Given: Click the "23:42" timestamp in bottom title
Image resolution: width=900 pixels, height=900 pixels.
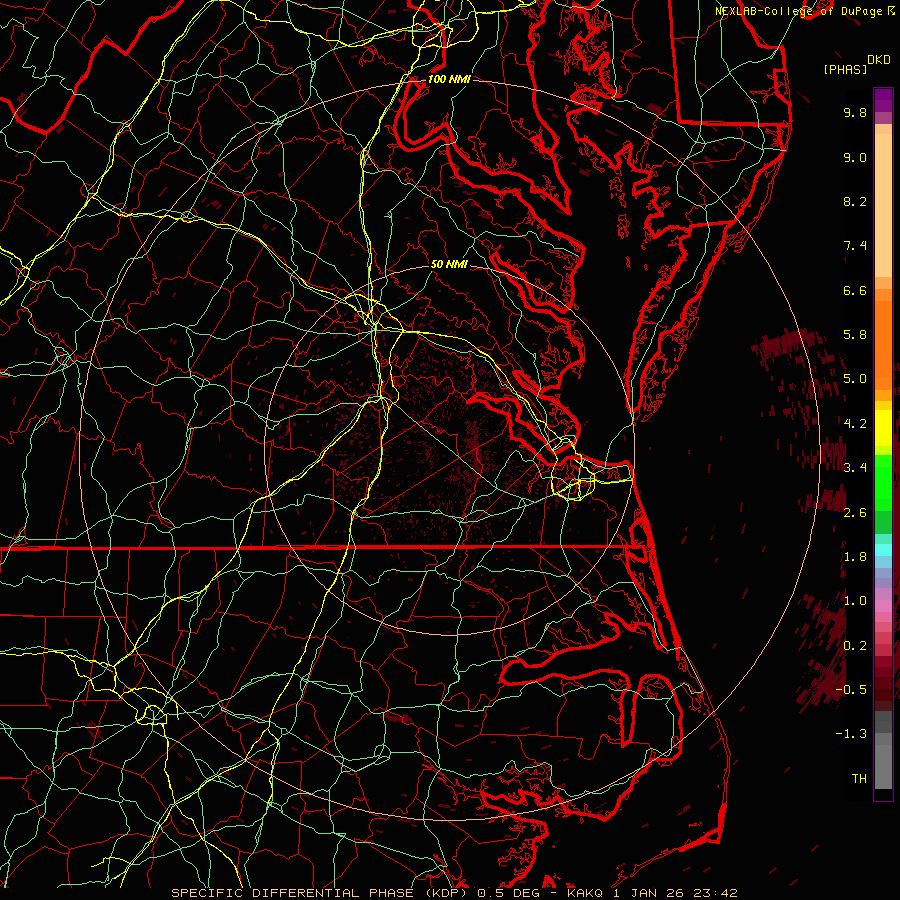Looking at the screenshot, I should pyautogui.click(x=714, y=893).
